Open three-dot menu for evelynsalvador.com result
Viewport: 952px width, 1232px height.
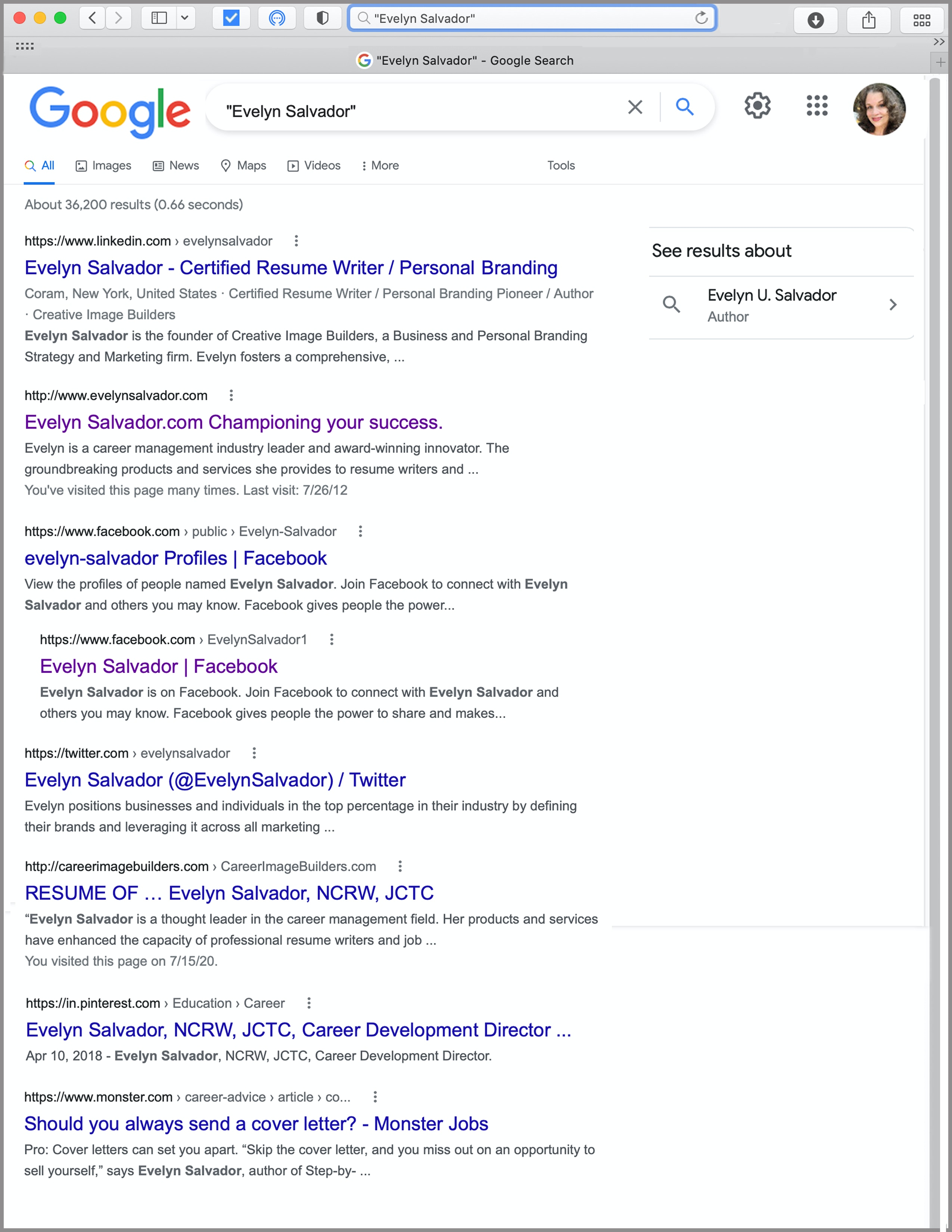coord(231,395)
